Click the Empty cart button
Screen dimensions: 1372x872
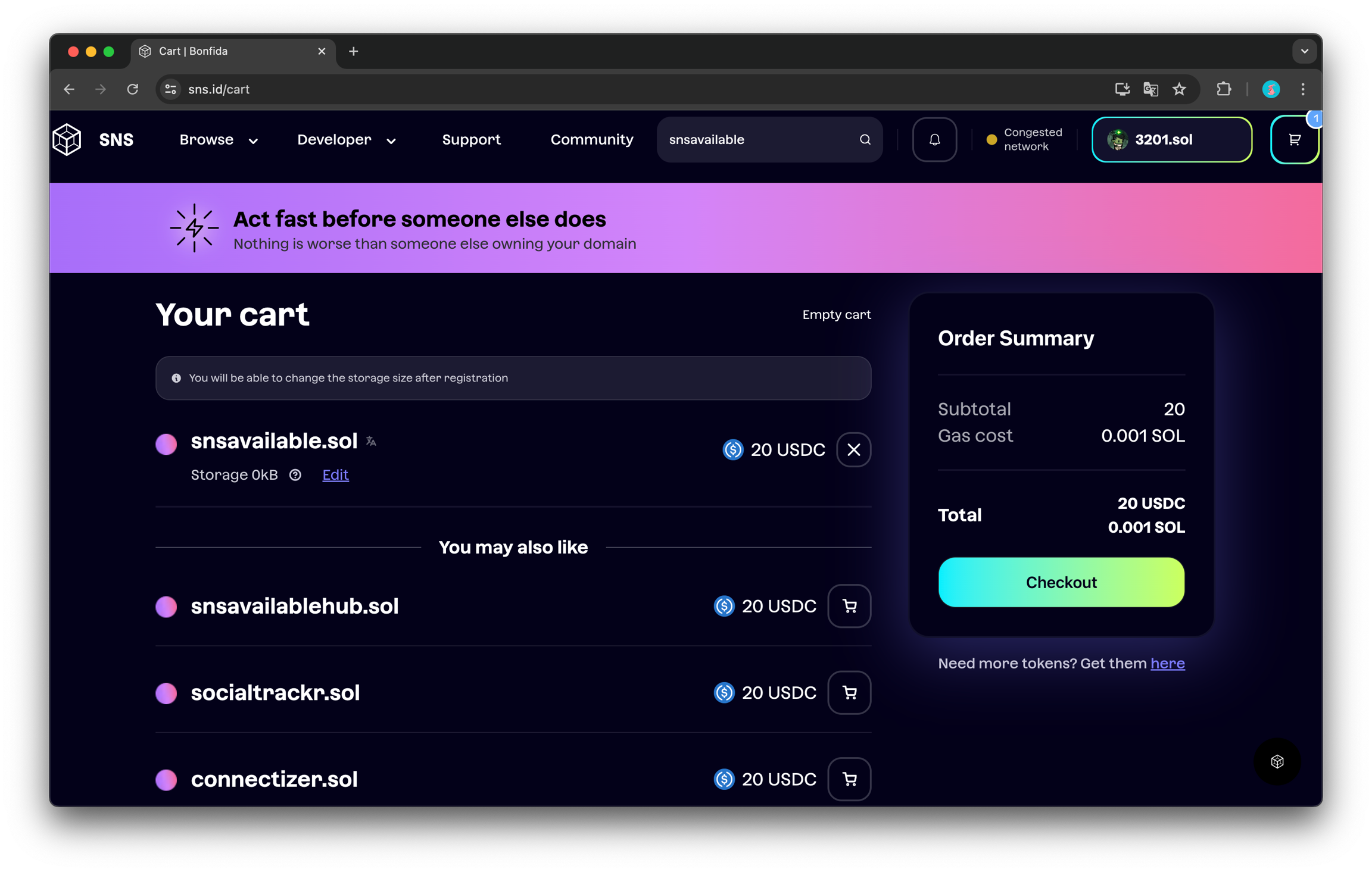(836, 314)
